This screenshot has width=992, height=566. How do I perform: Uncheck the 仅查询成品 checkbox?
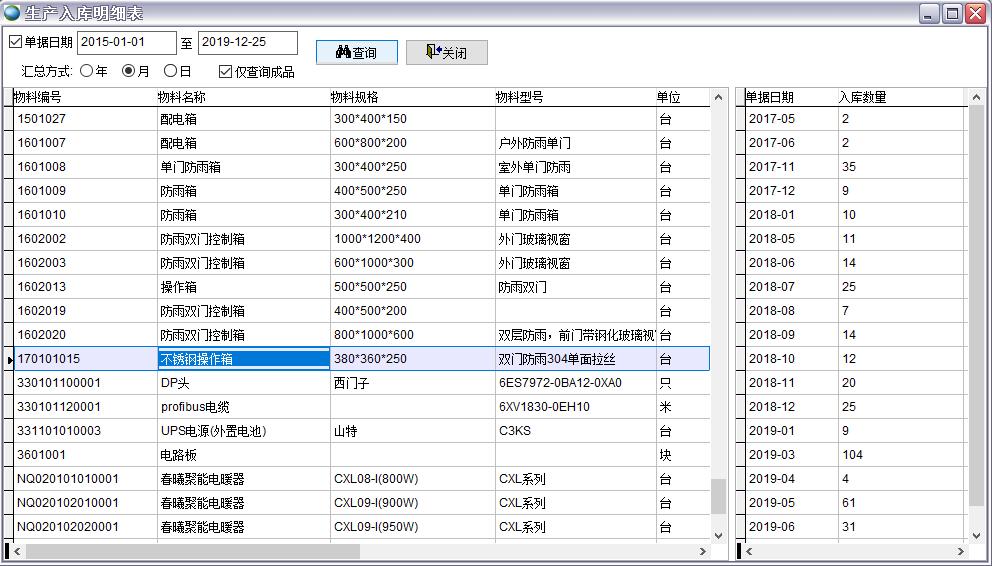click(x=226, y=71)
